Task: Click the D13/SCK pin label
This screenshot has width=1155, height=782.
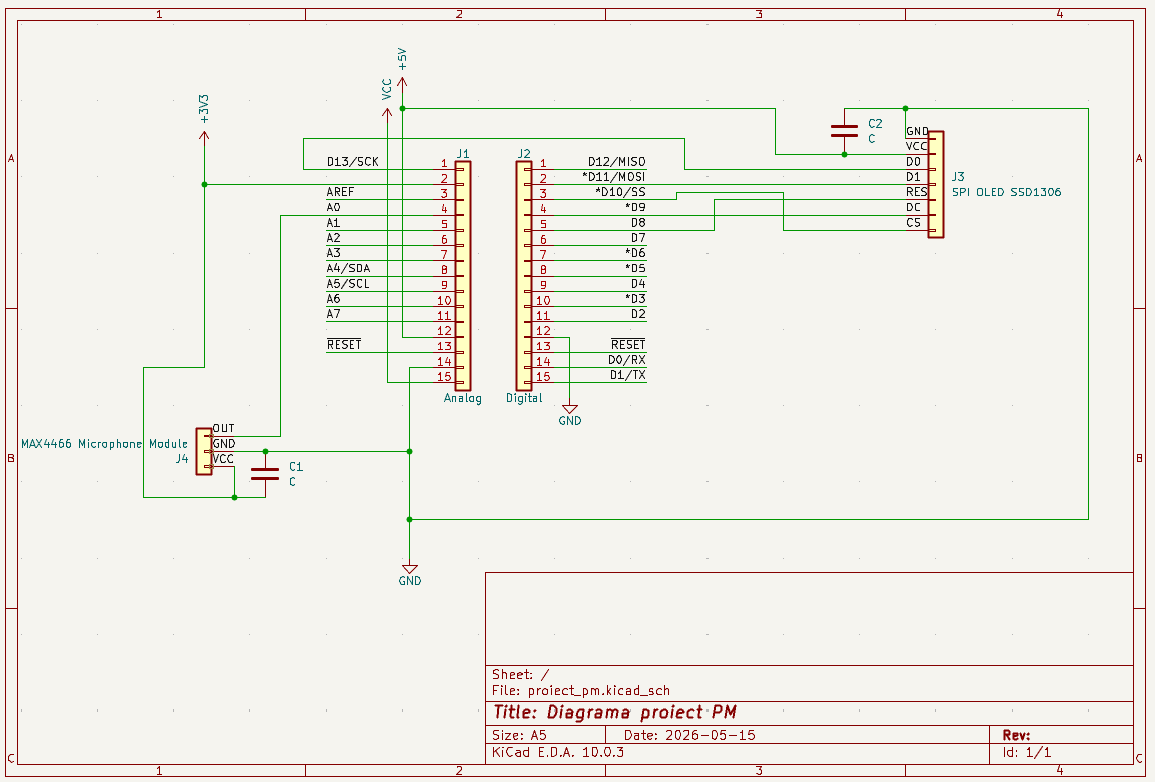Action: (x=352, y=161)
